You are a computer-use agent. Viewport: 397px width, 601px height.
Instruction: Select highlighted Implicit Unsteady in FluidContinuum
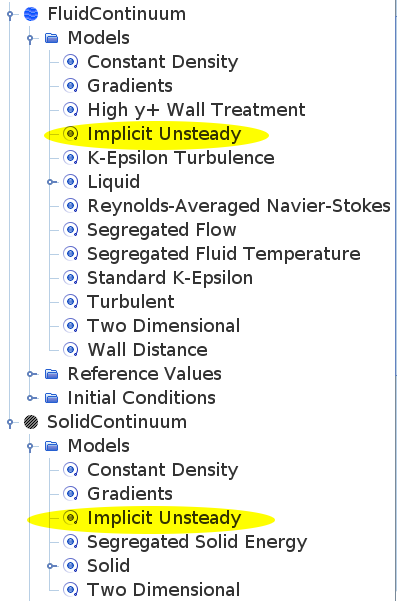[164, 134]
